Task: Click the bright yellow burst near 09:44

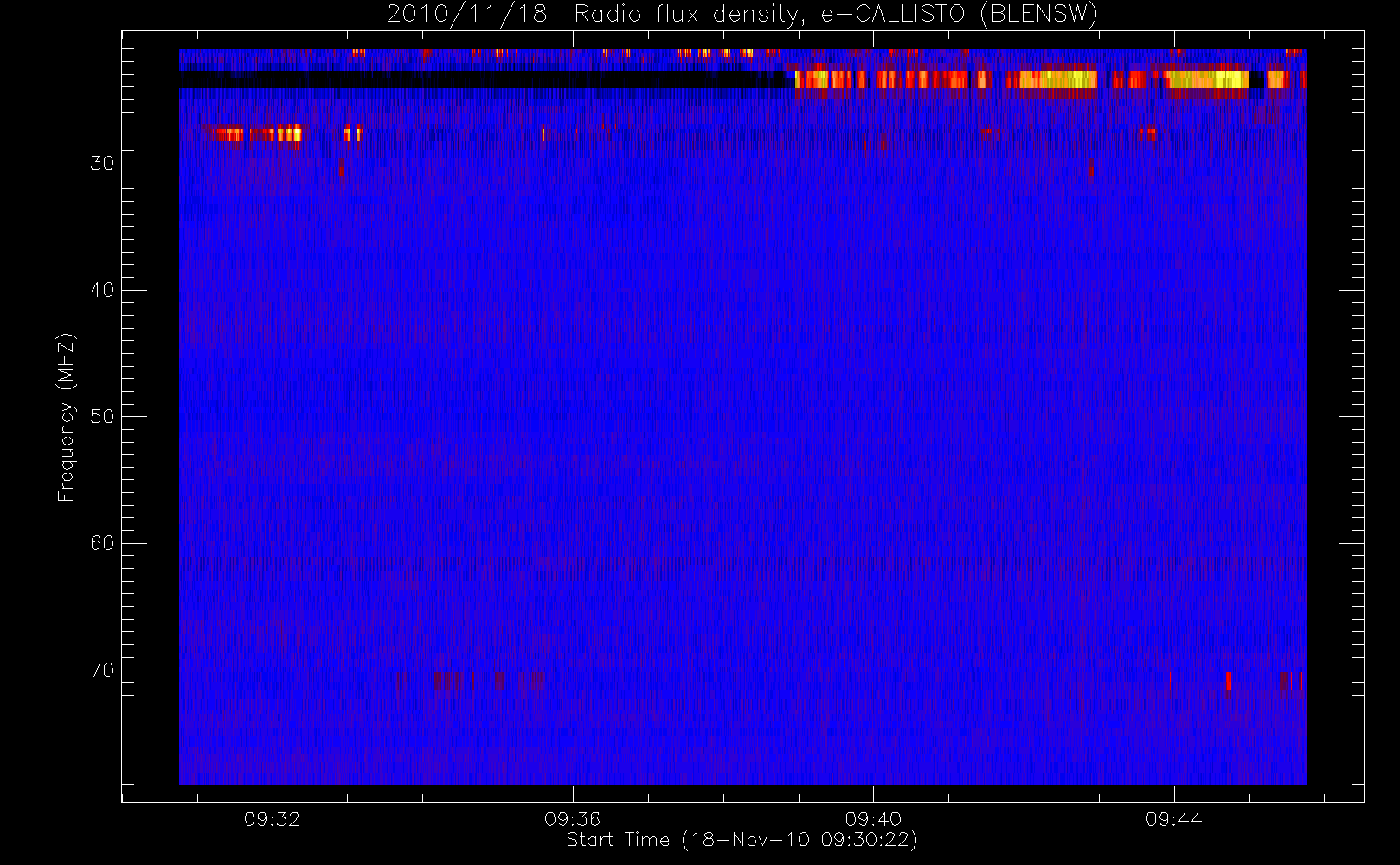Action: 1207,80
